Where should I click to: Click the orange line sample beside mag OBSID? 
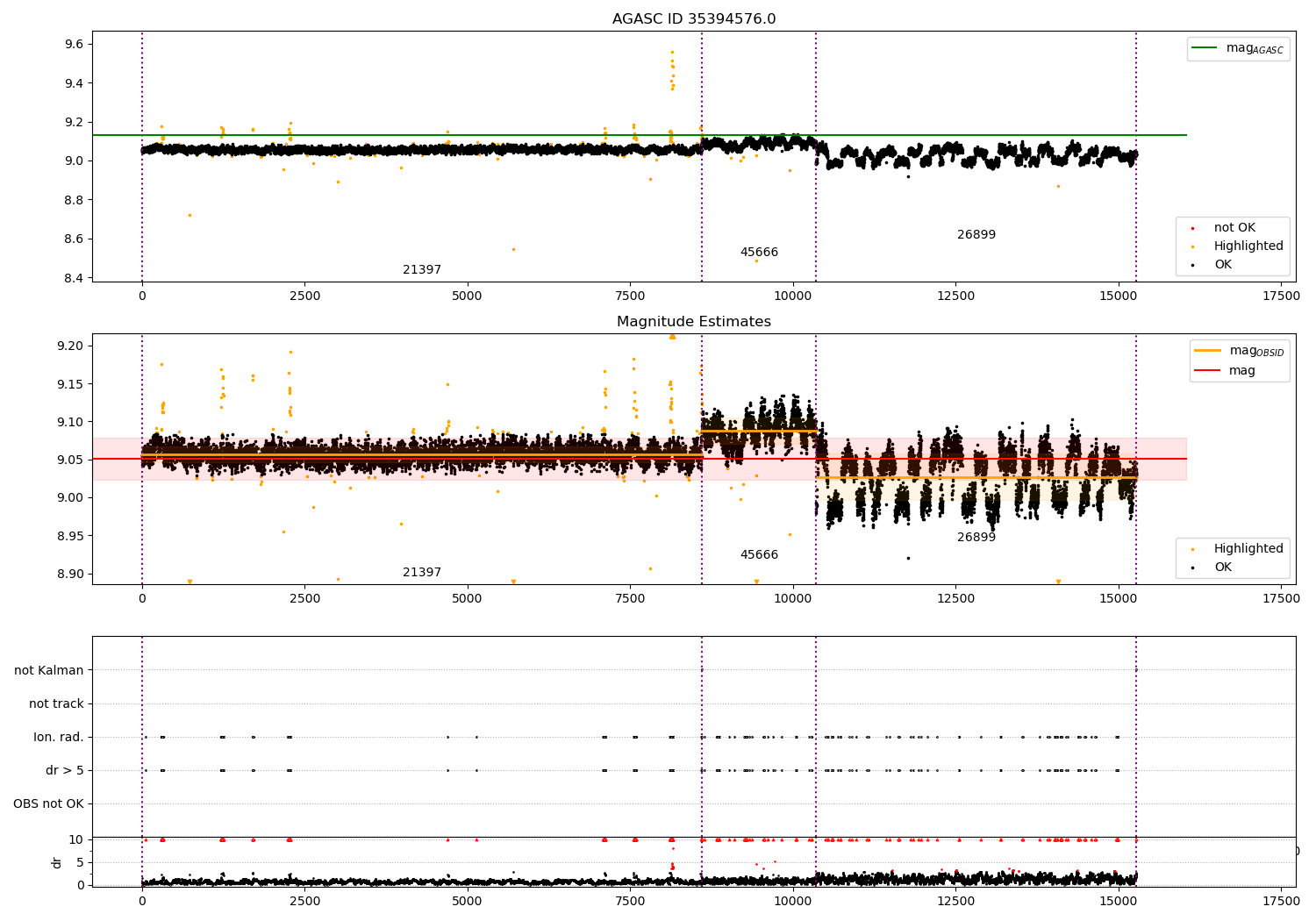click(x=1207, y=350)
